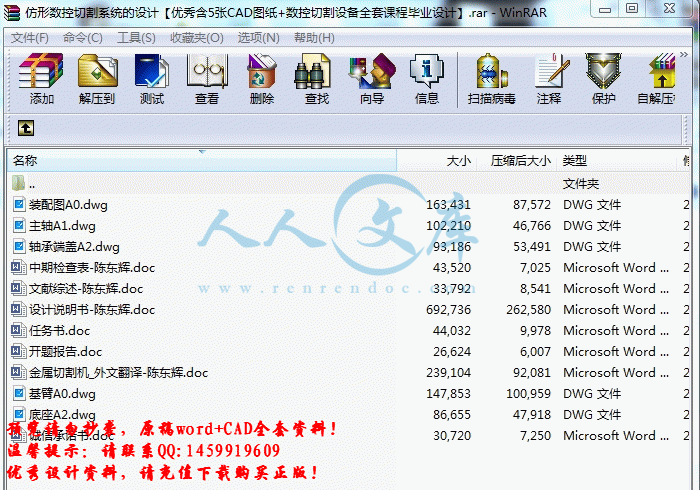This screenshot has width=700, height=490.
Task: Run the Test (测试) archive tool
Action: (x=152, y=71)
